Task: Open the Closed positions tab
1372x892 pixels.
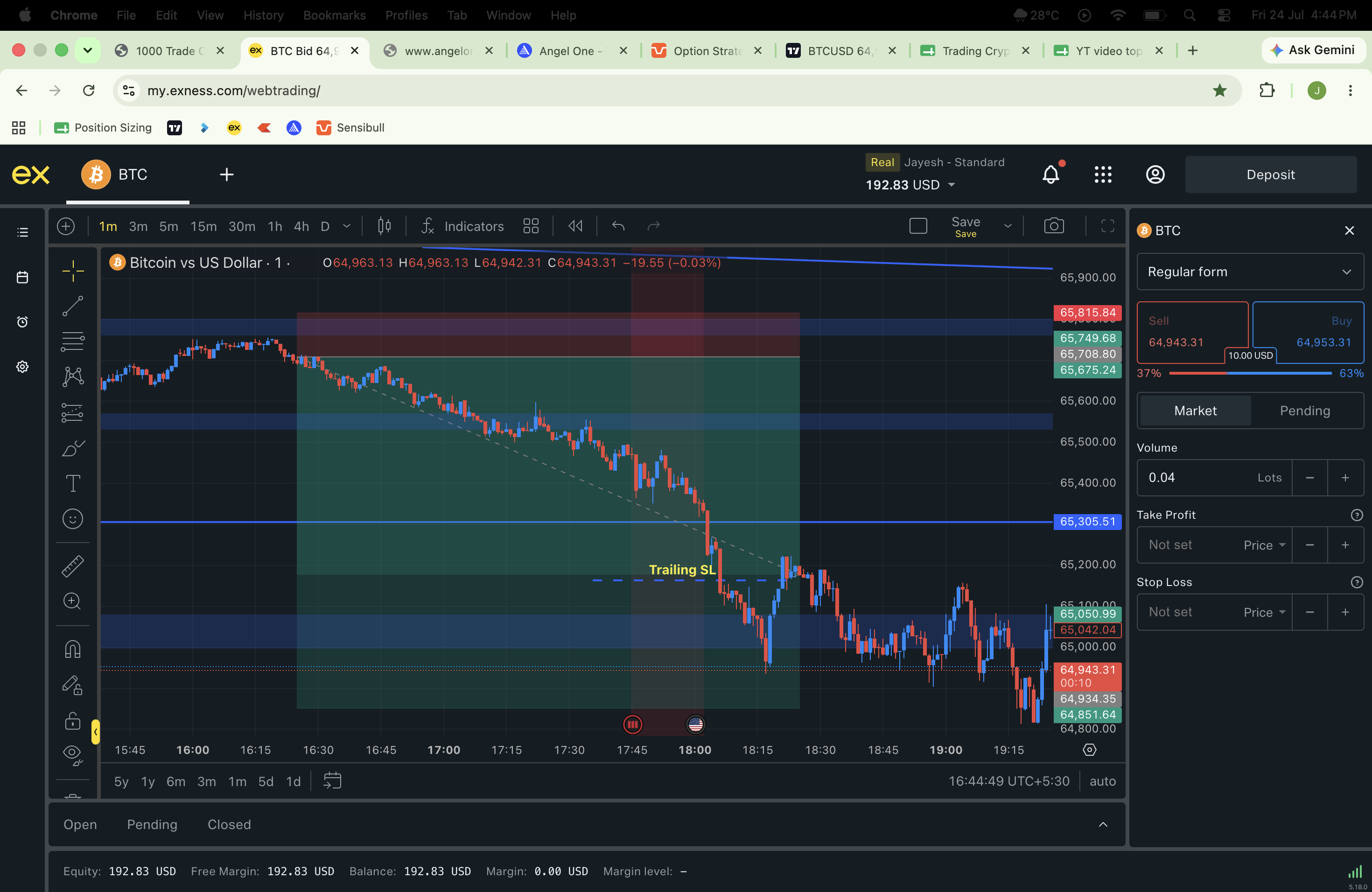Action: 229,824
